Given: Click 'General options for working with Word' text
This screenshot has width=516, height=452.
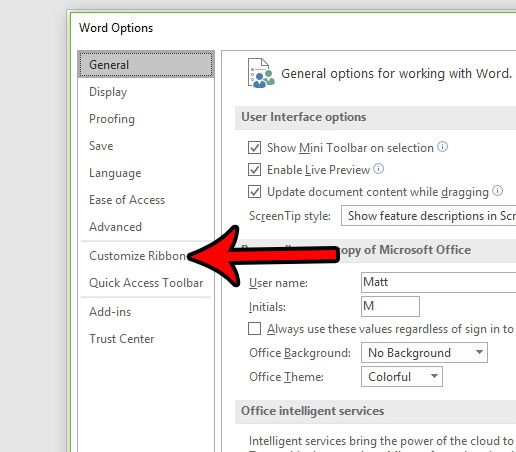Looking at the screenshot, I should pyautogui.click(x=396, y=73).
